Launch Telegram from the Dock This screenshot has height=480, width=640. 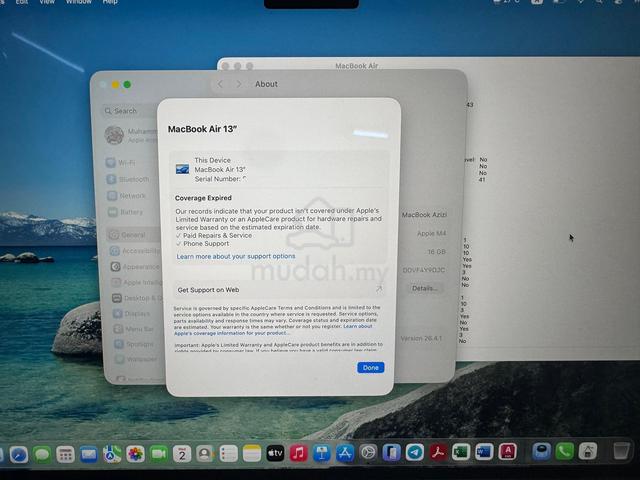tap(415, 452)
